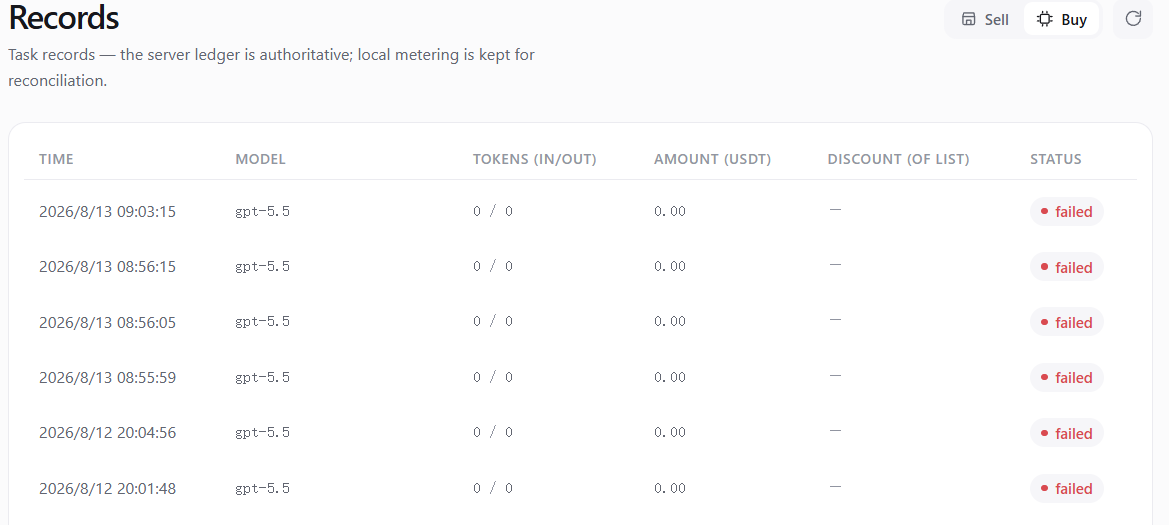Click gpt-5.5 model in the 08:55:59 row

(262, 377)
